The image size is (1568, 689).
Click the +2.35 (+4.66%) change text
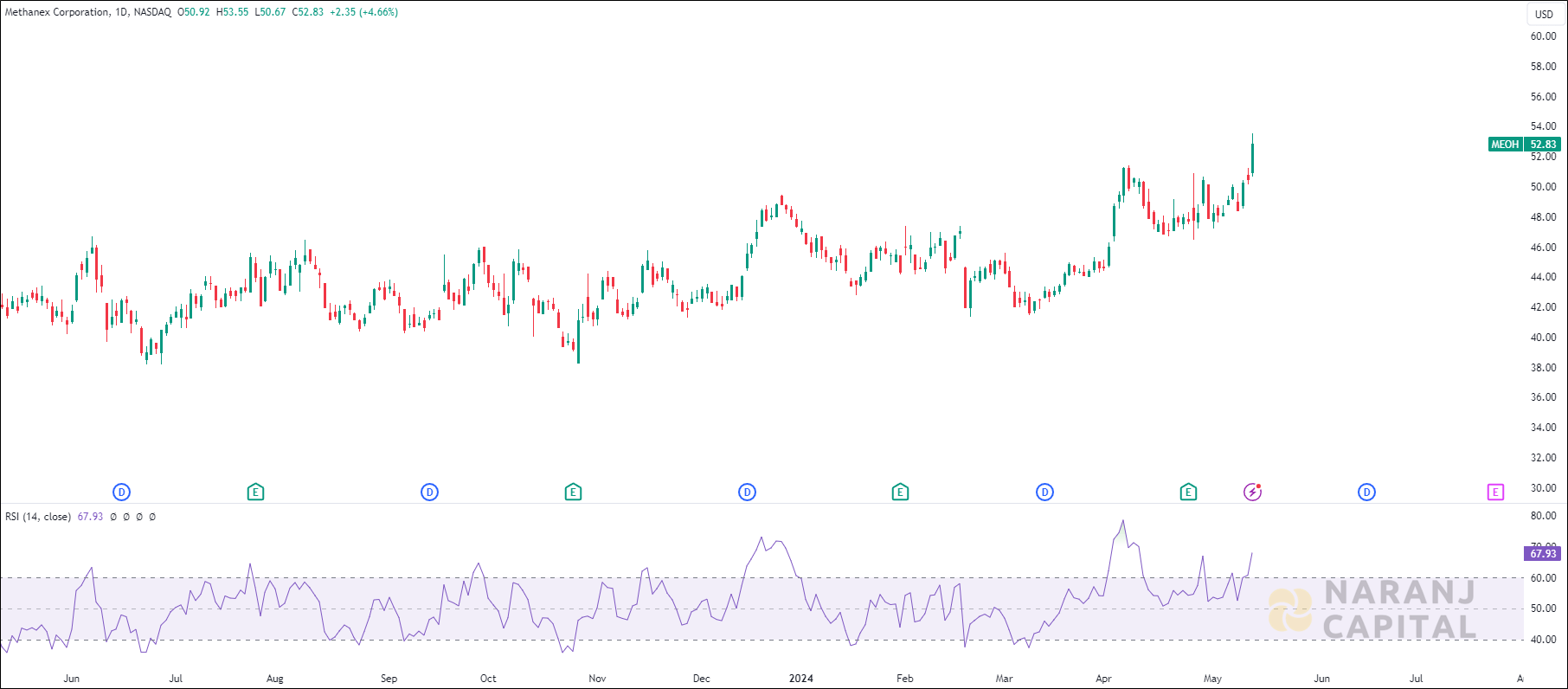[364, 12]
